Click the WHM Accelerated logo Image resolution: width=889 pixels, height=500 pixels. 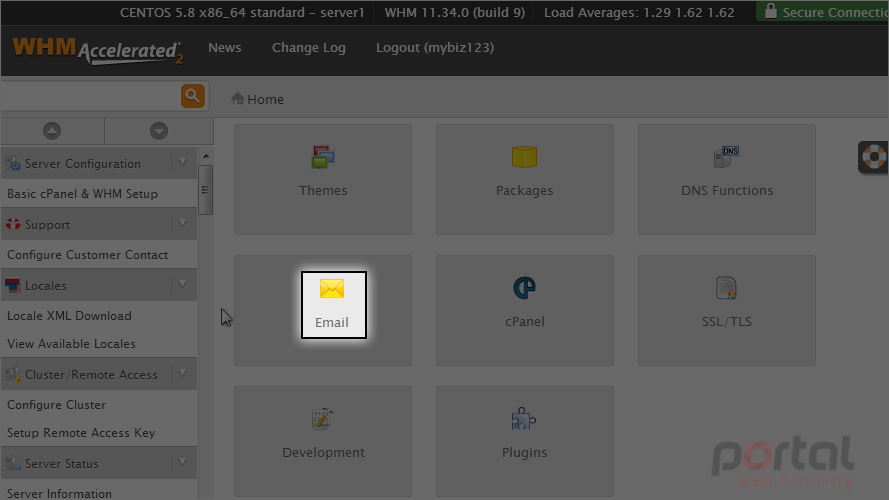click(x=98, y=50)
